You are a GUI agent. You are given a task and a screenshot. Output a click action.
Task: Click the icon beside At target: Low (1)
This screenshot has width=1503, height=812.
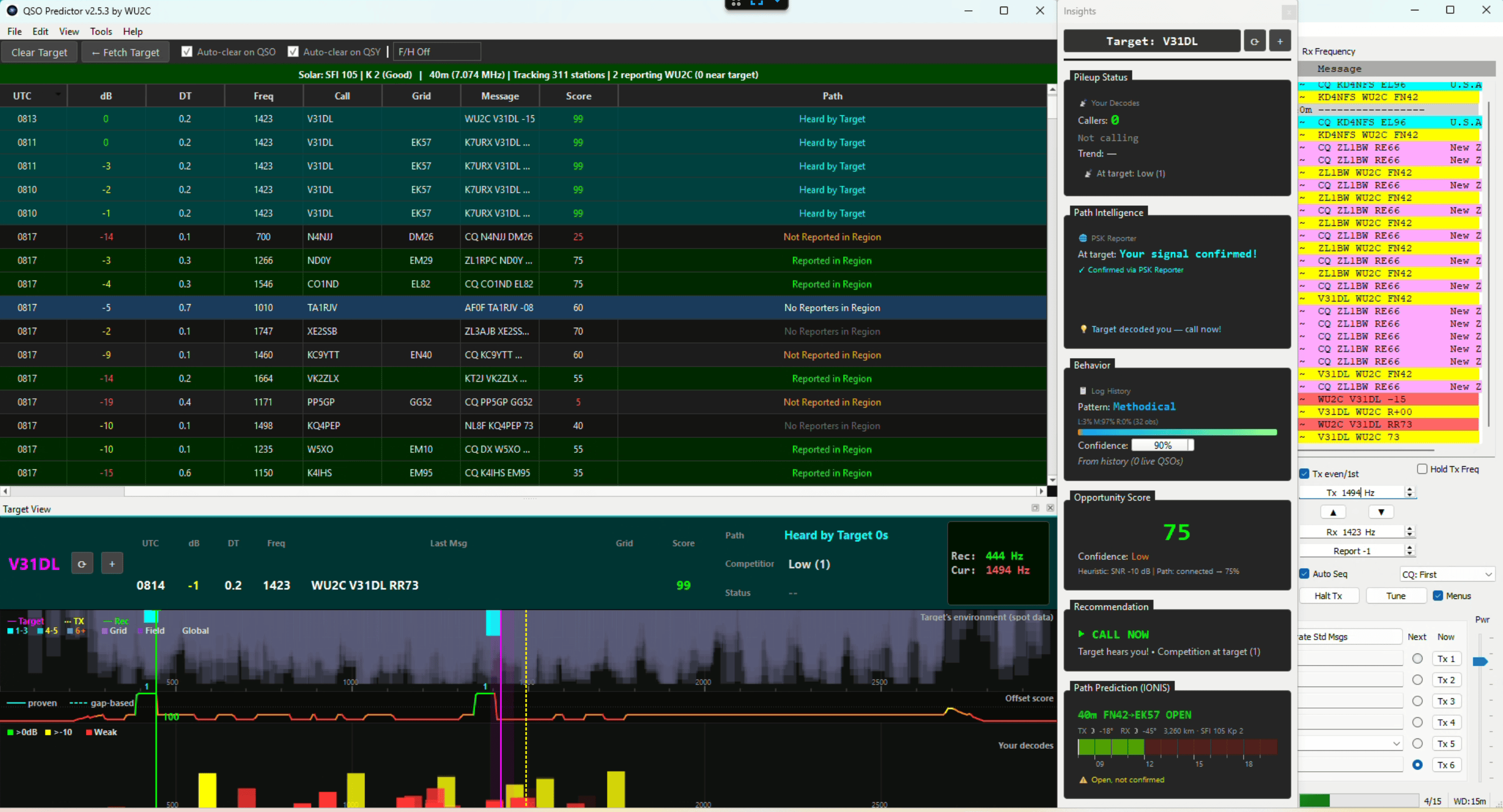[x=1088, y=174]
